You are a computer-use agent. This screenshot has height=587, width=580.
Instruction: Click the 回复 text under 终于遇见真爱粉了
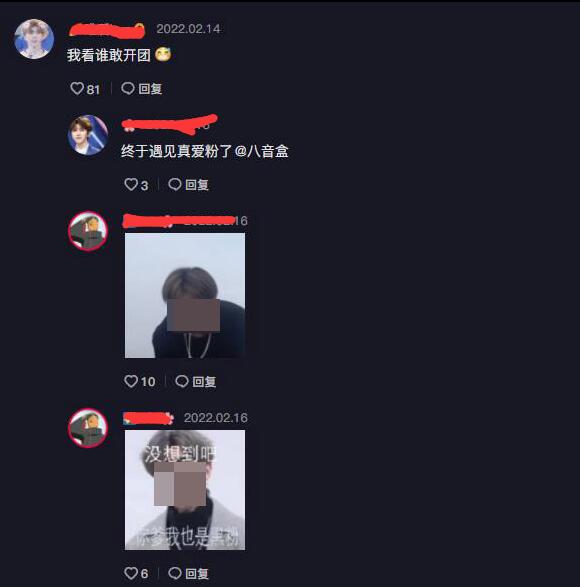[x=197, y=185]
